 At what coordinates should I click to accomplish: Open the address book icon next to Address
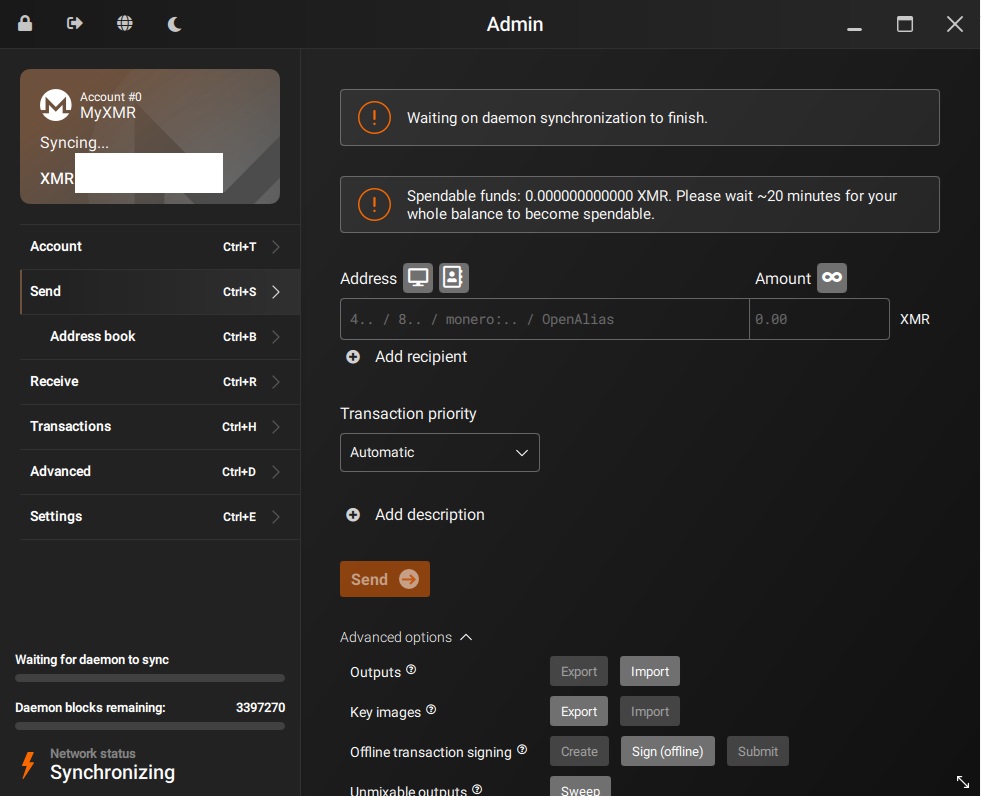(453, 278)
